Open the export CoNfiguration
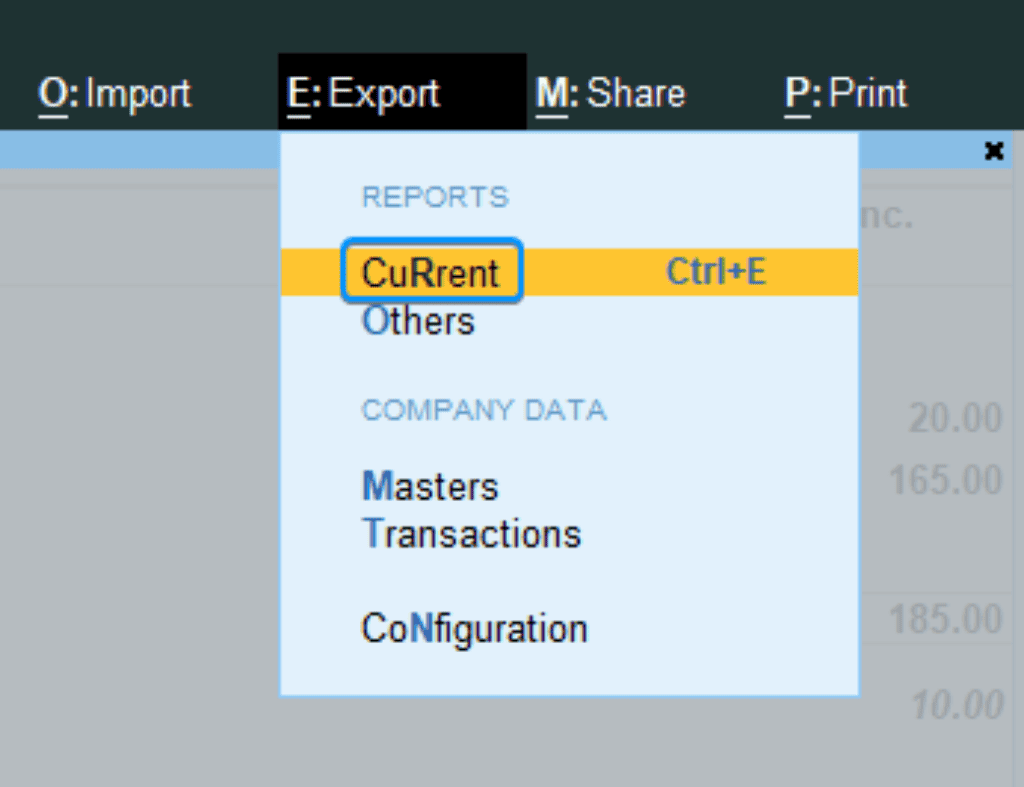 click(x=474, y=628)
